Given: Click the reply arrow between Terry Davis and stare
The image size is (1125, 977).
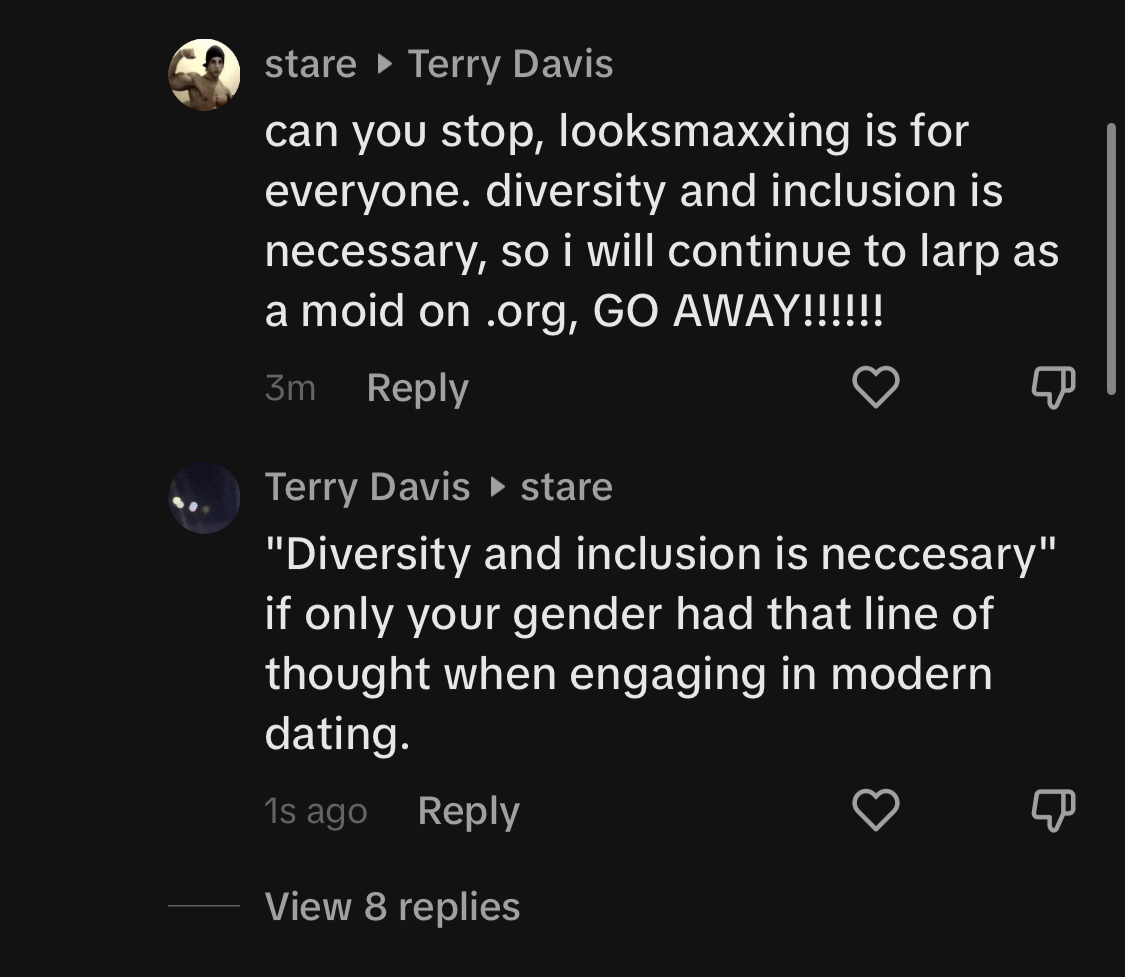Looking at the screenshot, I should click(x=497, y=488).
